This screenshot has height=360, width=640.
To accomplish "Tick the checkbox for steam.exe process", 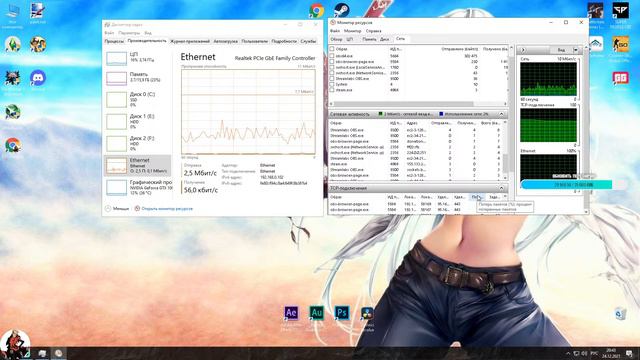I will [x=332, y=90].
